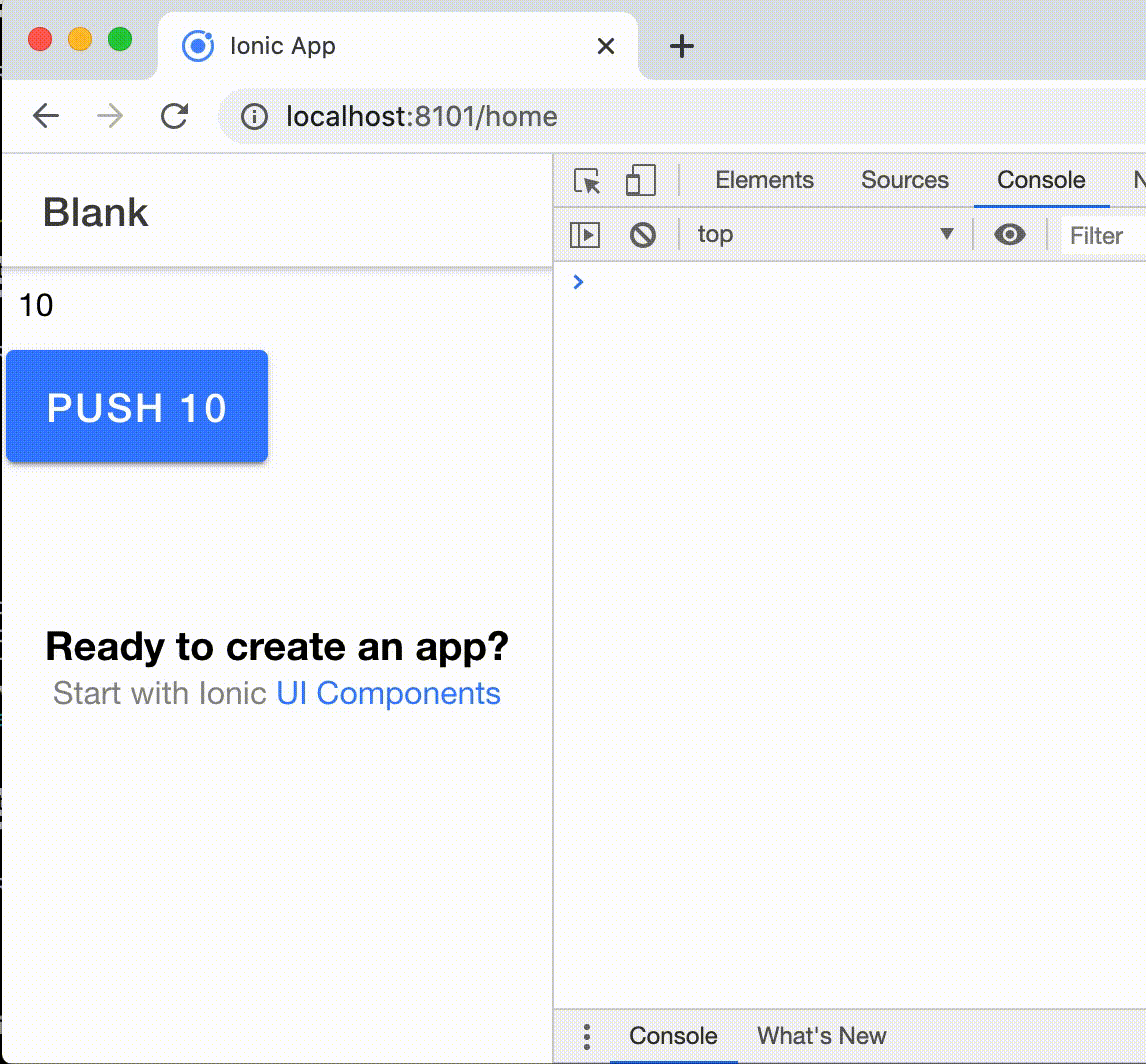Select the Ionic App browser tab
The height and width of the screenshot is (1064, 1146).
pos(398,45)
